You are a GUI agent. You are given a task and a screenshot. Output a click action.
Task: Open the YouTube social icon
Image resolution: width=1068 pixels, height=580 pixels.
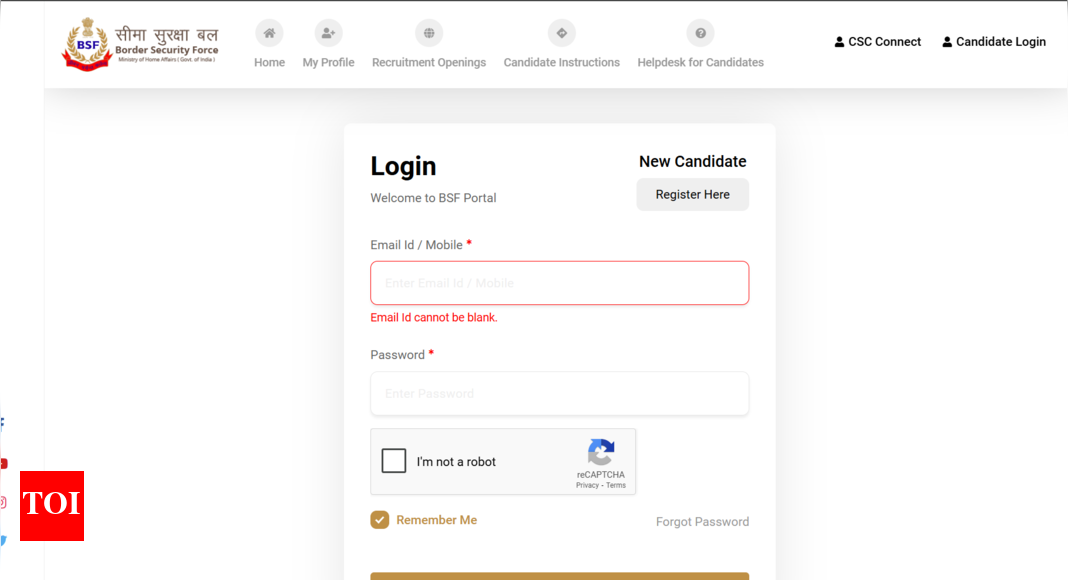pos(3,463)
